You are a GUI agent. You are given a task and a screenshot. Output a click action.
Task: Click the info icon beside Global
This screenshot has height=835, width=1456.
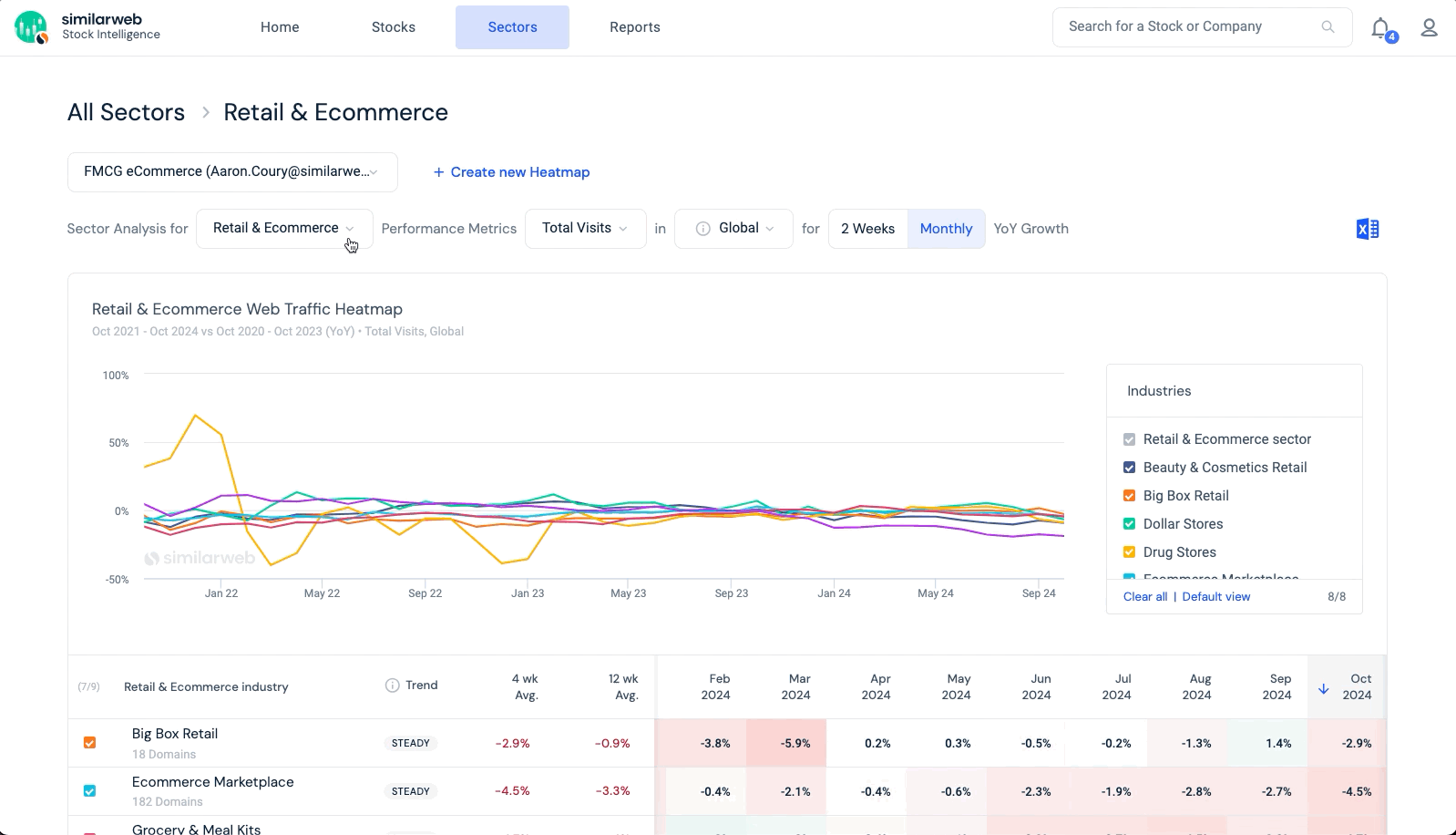click(x=702, y=229)
